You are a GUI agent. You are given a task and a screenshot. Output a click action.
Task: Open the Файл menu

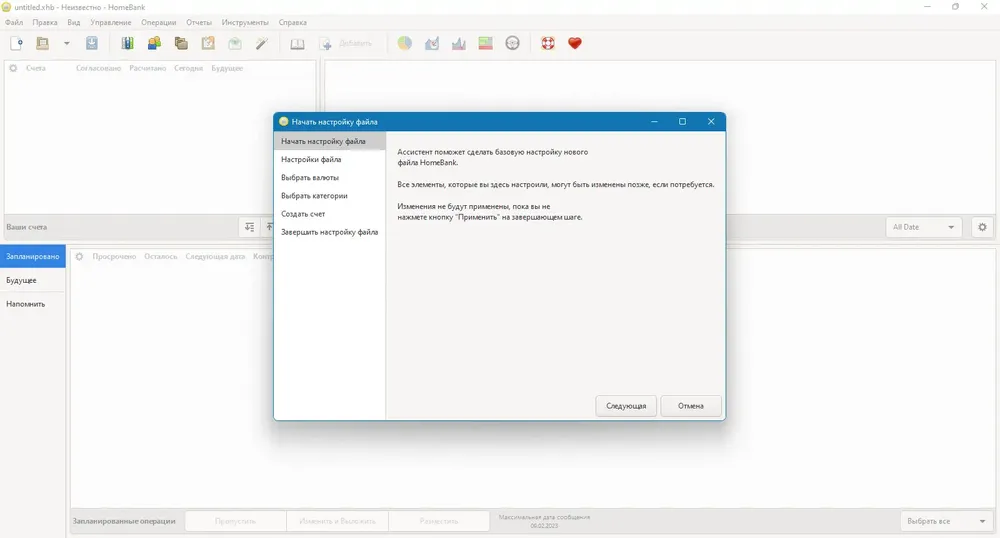tap(14, 22)
